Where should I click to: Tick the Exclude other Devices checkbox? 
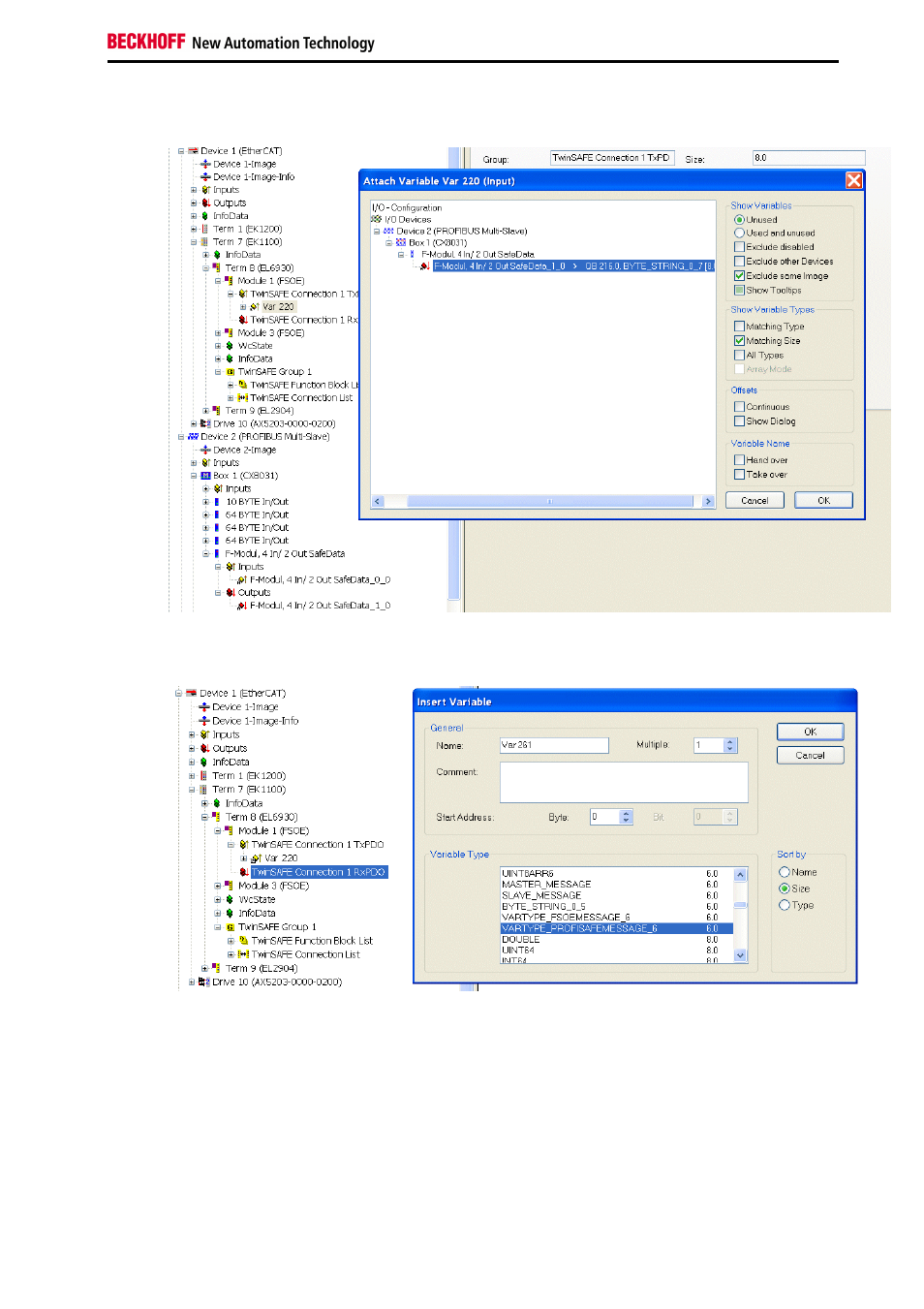(739, 262)
